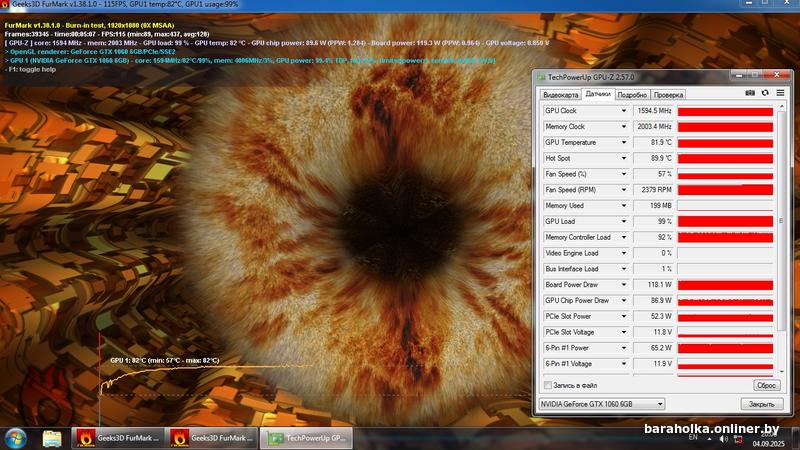
Task: Click the GPU Load red graph bar
Action: (724, 221)
